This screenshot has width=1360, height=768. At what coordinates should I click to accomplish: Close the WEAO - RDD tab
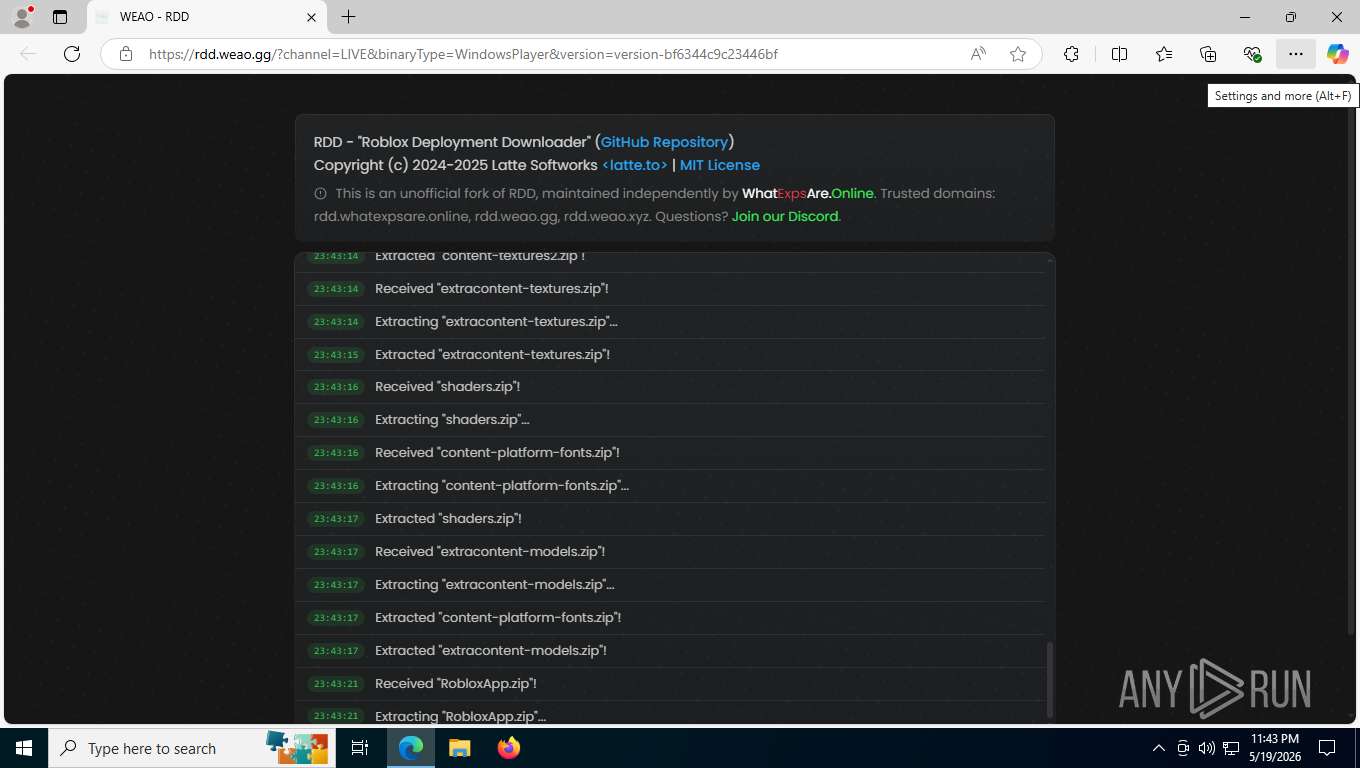click(311, 17)
